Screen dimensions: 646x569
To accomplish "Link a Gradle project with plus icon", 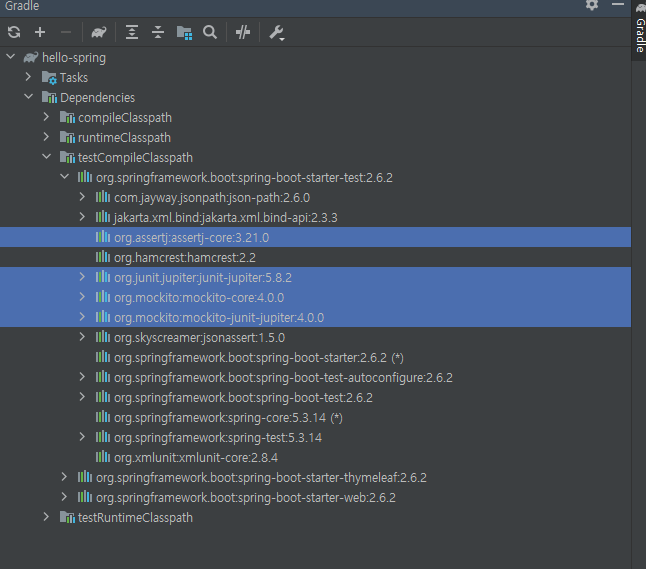I will (x=40, y=32).
